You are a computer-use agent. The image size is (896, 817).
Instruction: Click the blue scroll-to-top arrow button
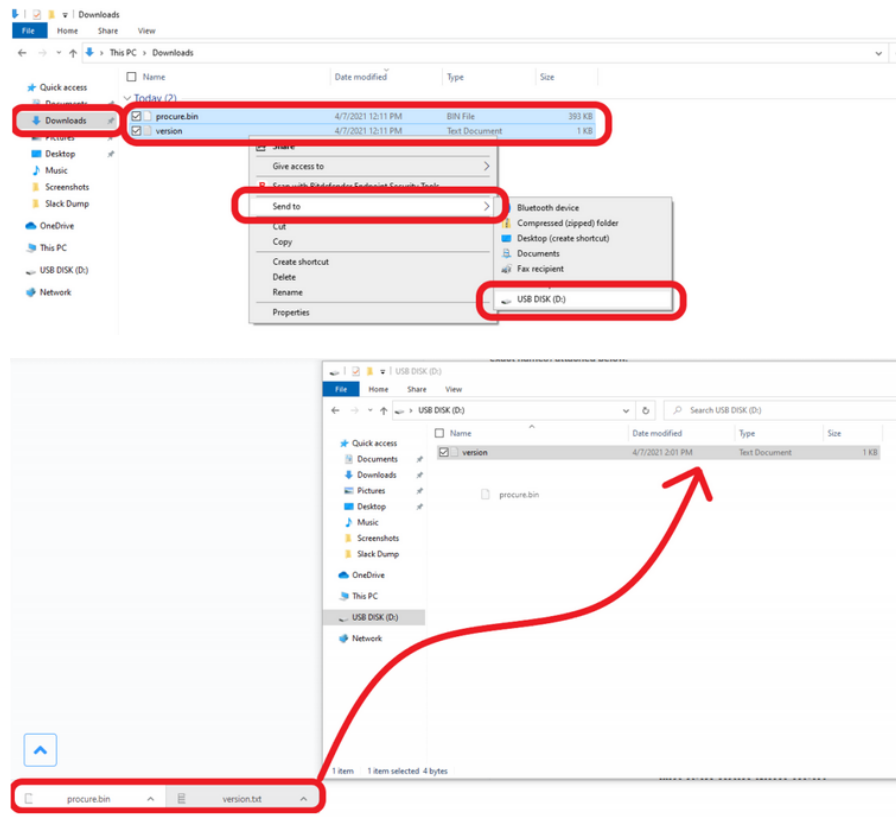pos(38,749)
